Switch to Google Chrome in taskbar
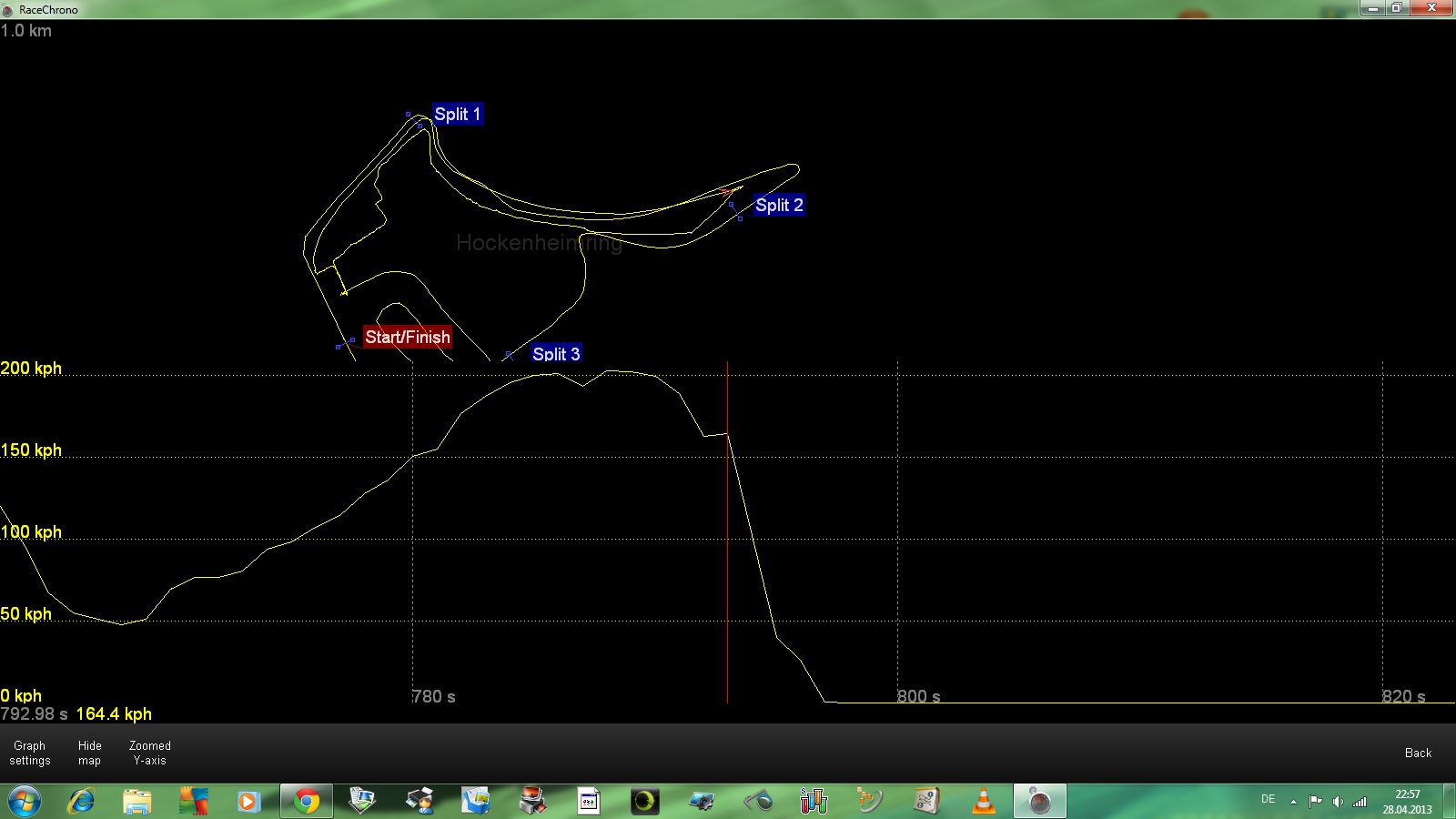The width and height of the screenshot is (1456, 819). click(307, 802)
